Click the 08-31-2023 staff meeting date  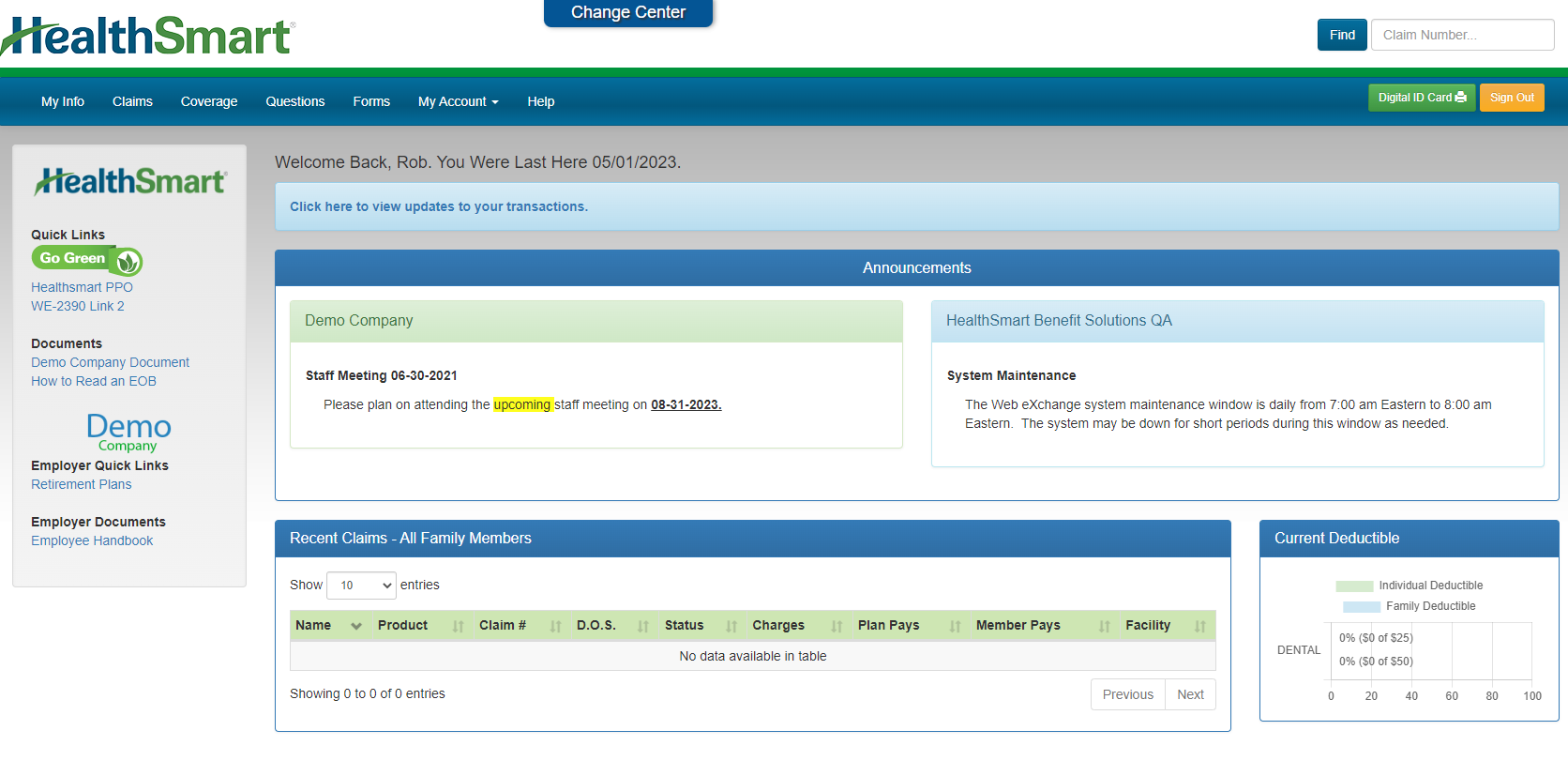coord(686,404)
